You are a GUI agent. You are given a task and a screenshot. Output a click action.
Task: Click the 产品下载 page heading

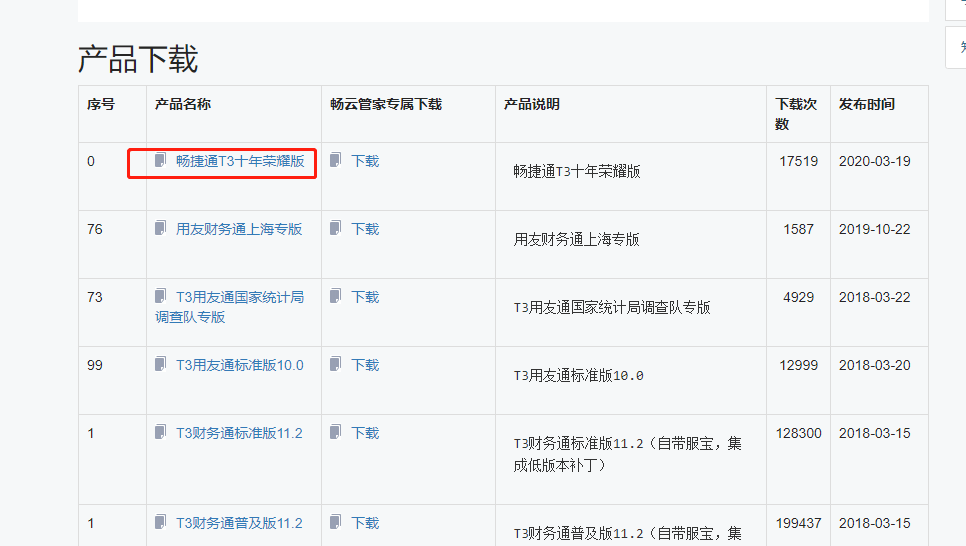tap(138, 60)
